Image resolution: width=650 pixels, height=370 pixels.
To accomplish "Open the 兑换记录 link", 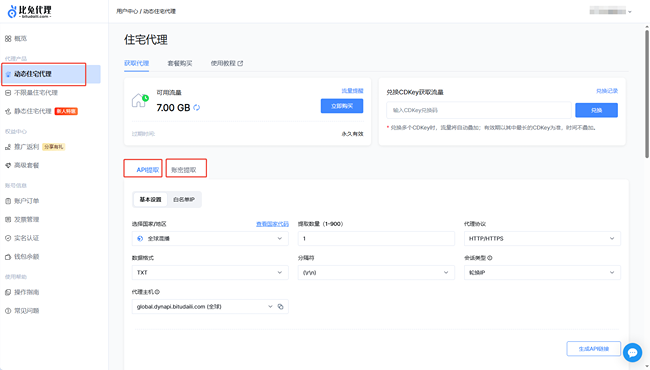I will (x=607, y=91).
